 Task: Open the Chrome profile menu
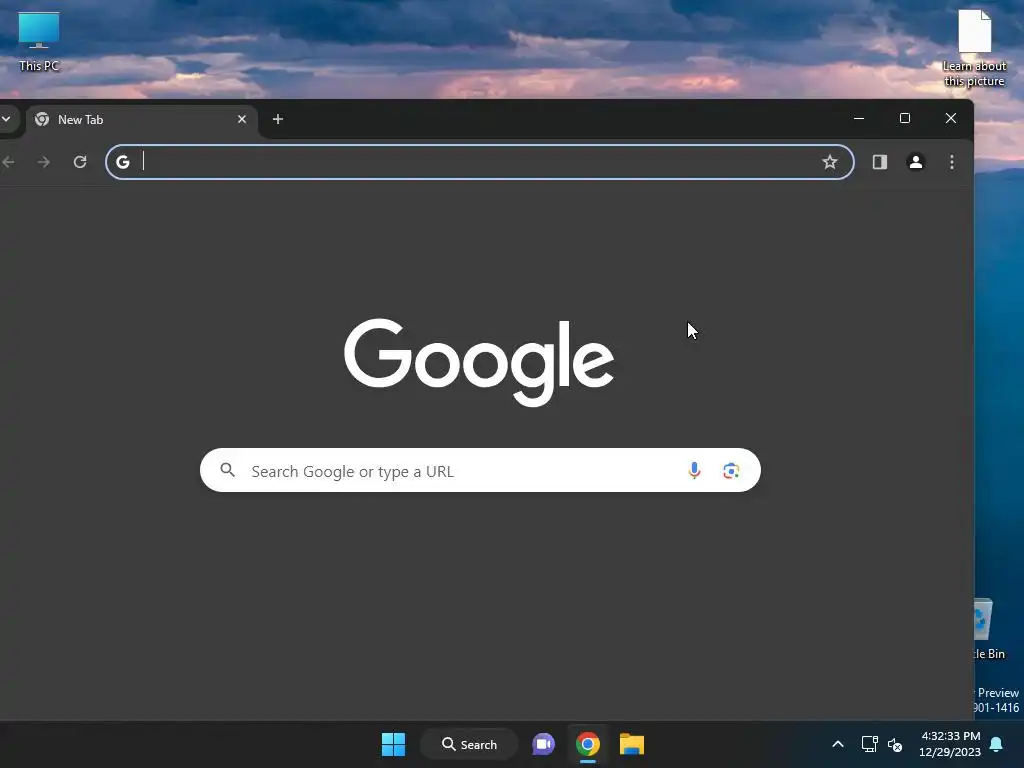(x=916, y=162)
